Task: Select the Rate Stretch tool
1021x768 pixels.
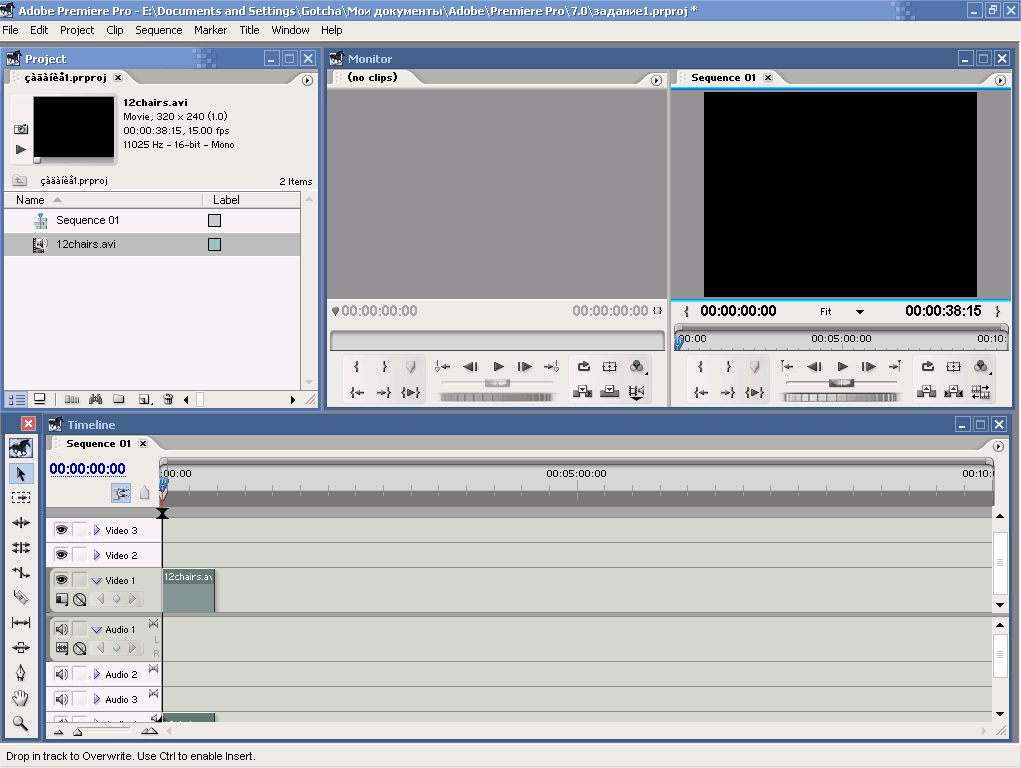Action: point(21,573)
